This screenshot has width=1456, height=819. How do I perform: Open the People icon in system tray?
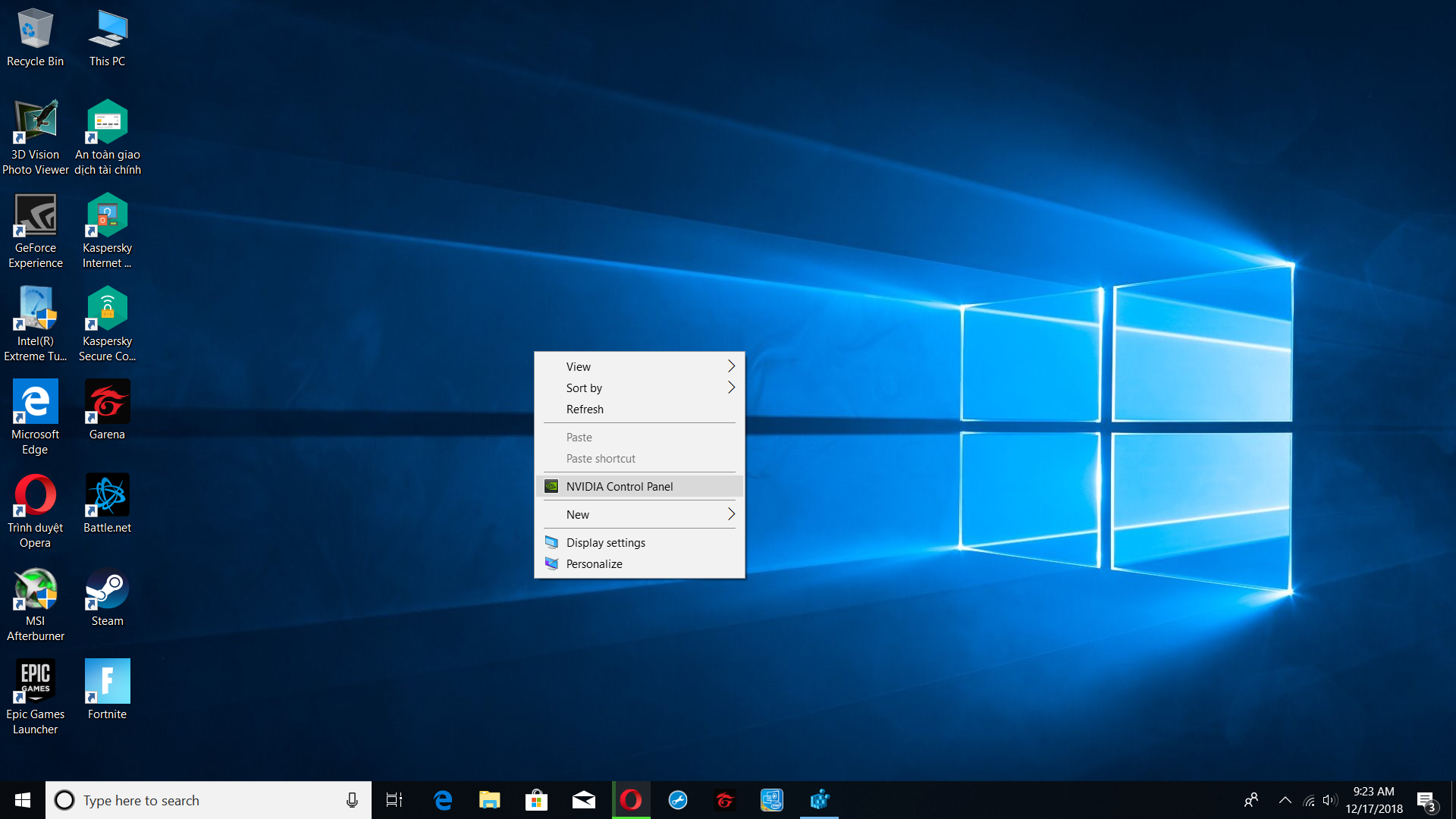point(1251,800)
